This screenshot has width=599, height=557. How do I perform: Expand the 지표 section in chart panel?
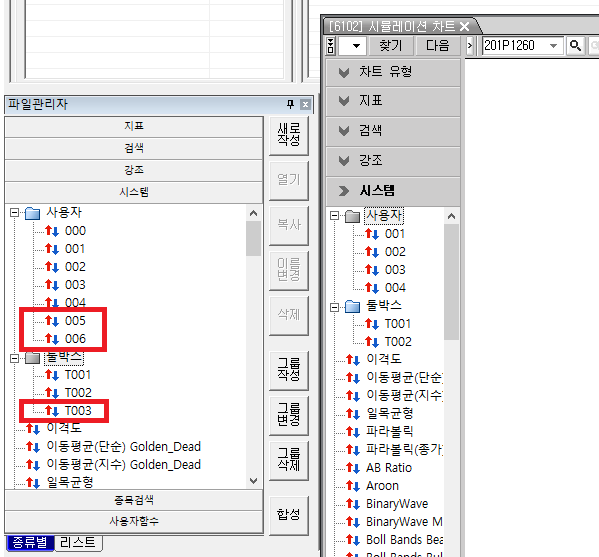(x=393, y=101)
